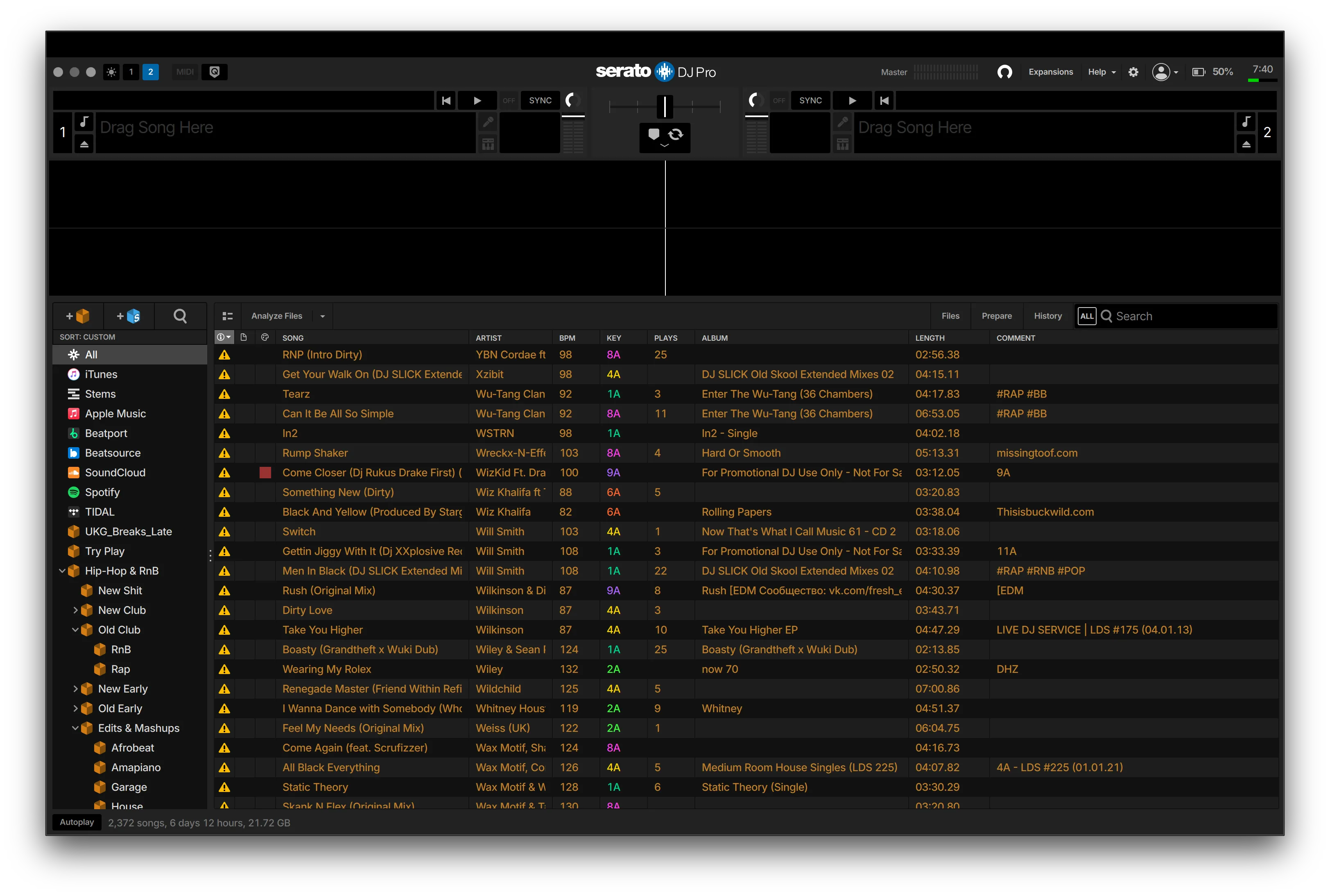Screen dimensions: 1330x896
Task: Expand the New Early crate
Action: click(x=75, y=688)
